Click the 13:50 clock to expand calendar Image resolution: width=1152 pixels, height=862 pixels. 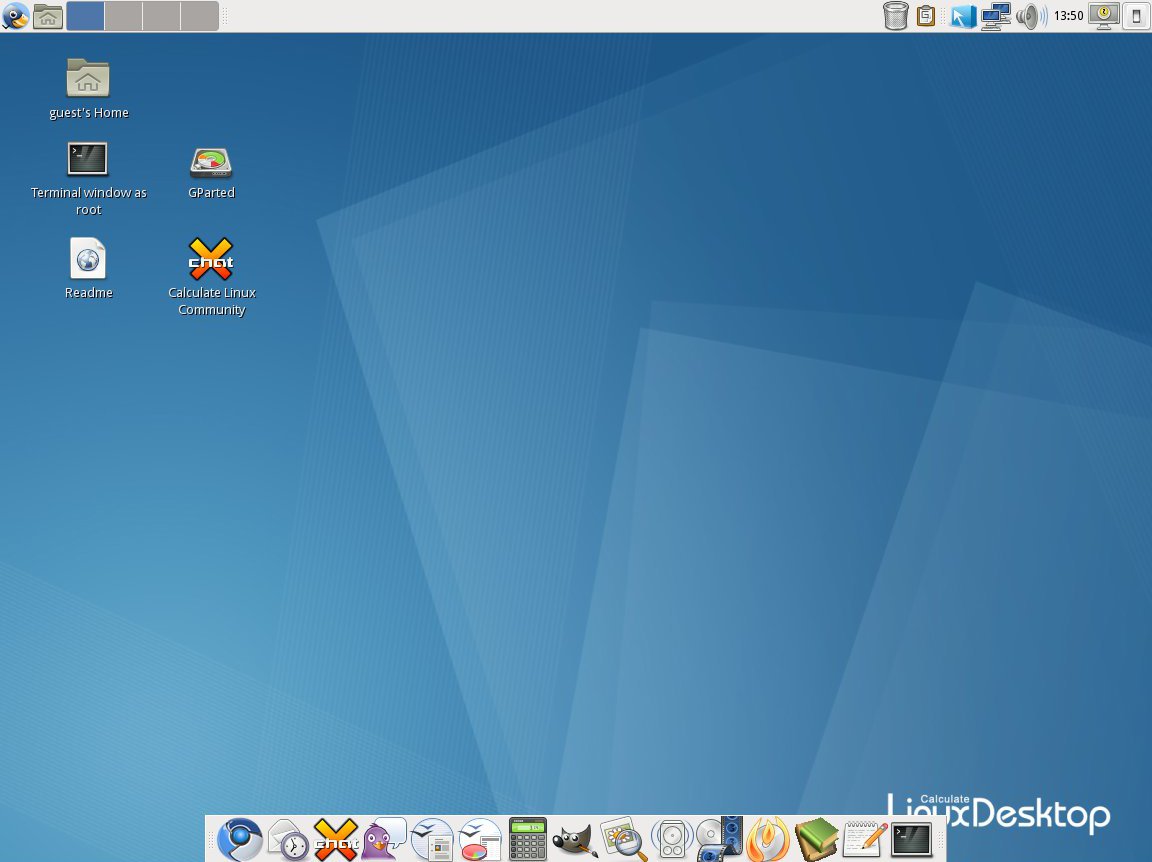point(1068,16)
